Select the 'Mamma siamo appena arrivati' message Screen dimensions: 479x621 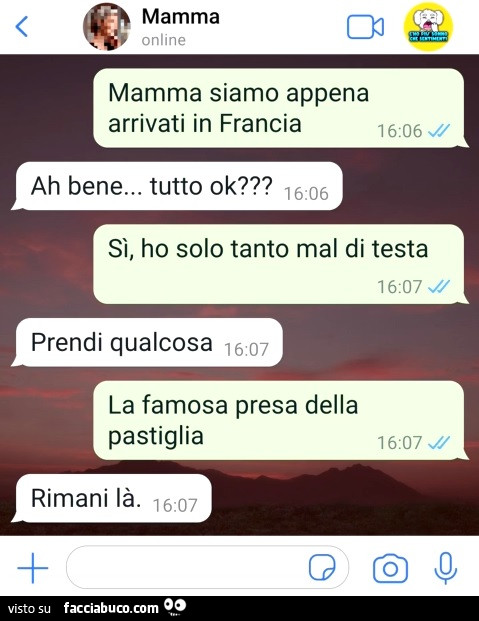pos(279,108)
